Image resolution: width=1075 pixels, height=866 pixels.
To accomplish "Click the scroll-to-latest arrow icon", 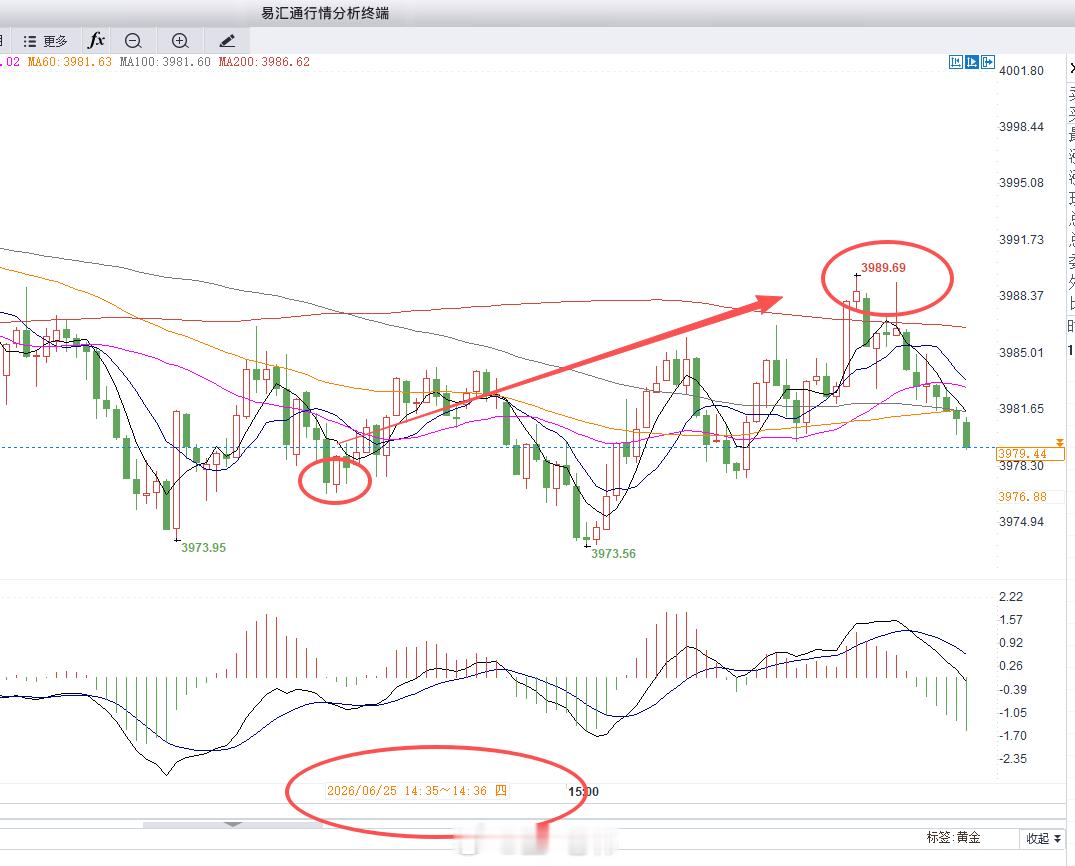I will [x=987, y=62].
